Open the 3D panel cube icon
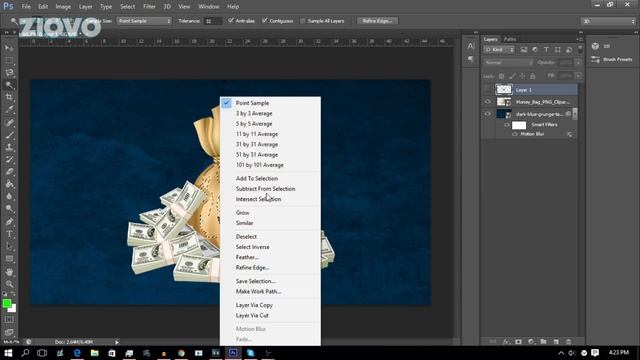 pos(595,46)
